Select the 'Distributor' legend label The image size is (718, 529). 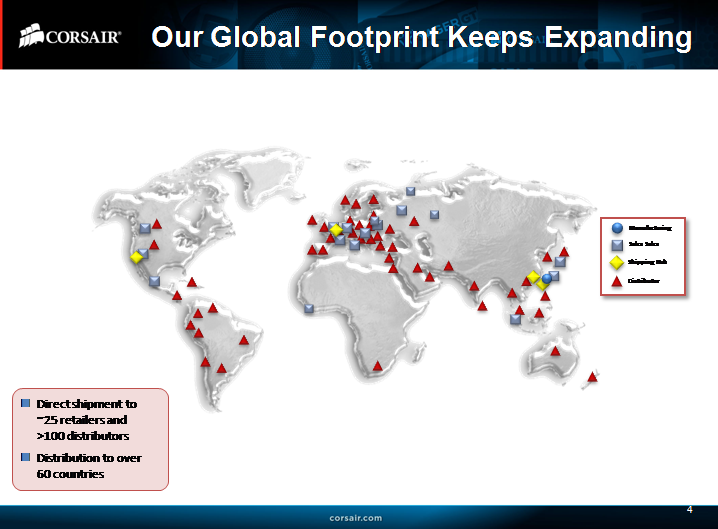[x=644, y=281]
